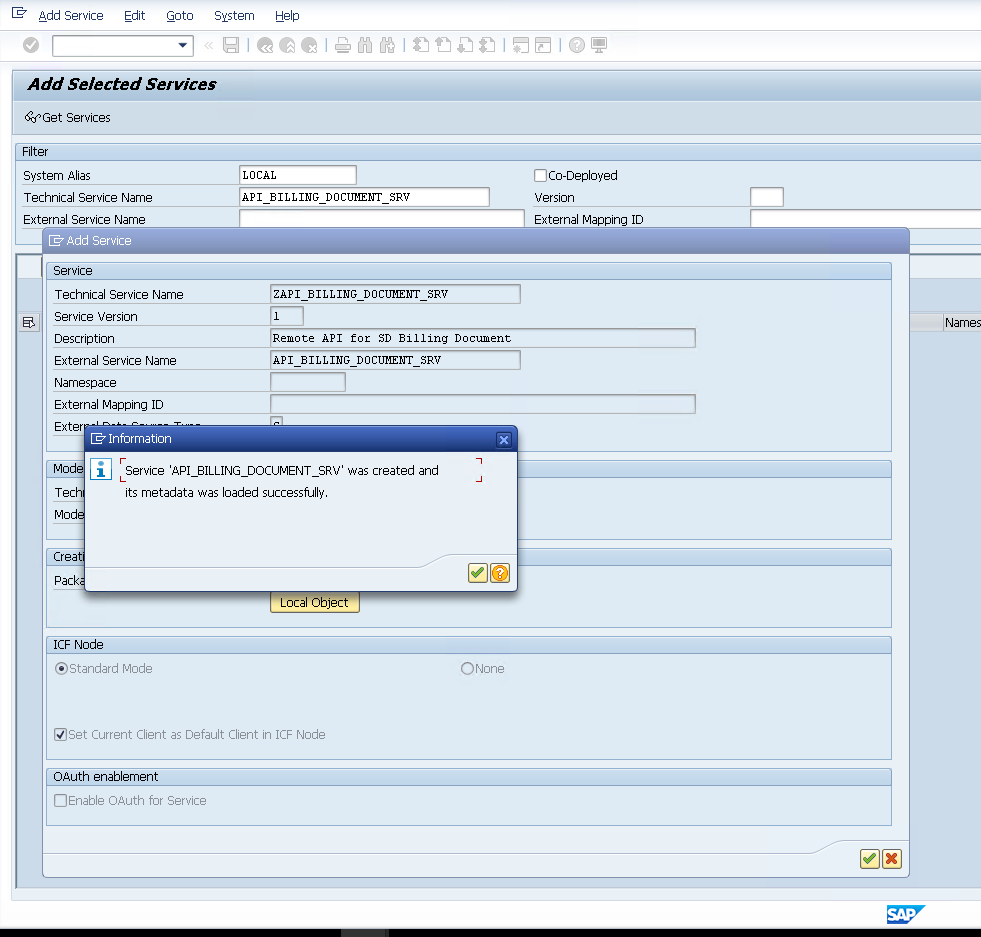This screenshot has width=981, height=937.
Task: Select the None radio button
Action: click(467, 669)
